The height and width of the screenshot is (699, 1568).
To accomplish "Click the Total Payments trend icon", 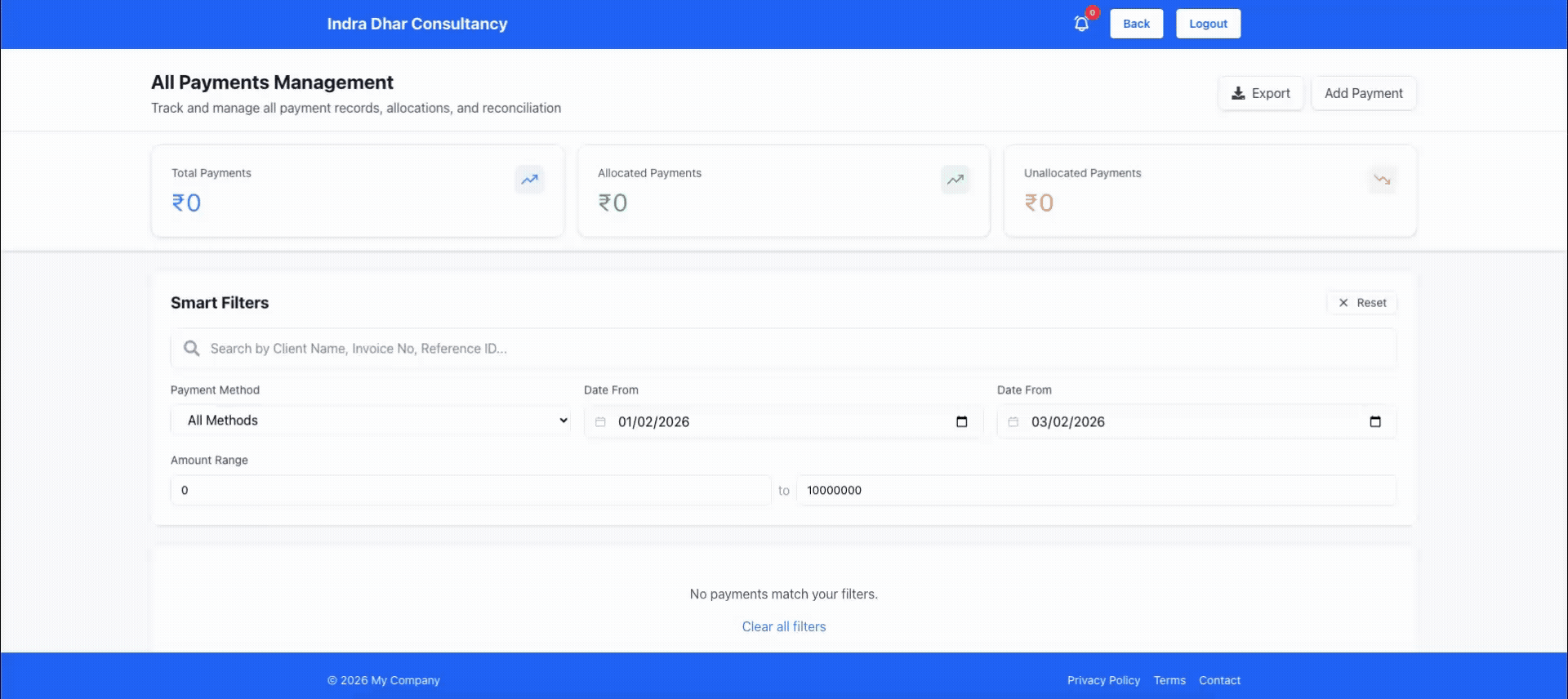I will [x=529, y=180].
